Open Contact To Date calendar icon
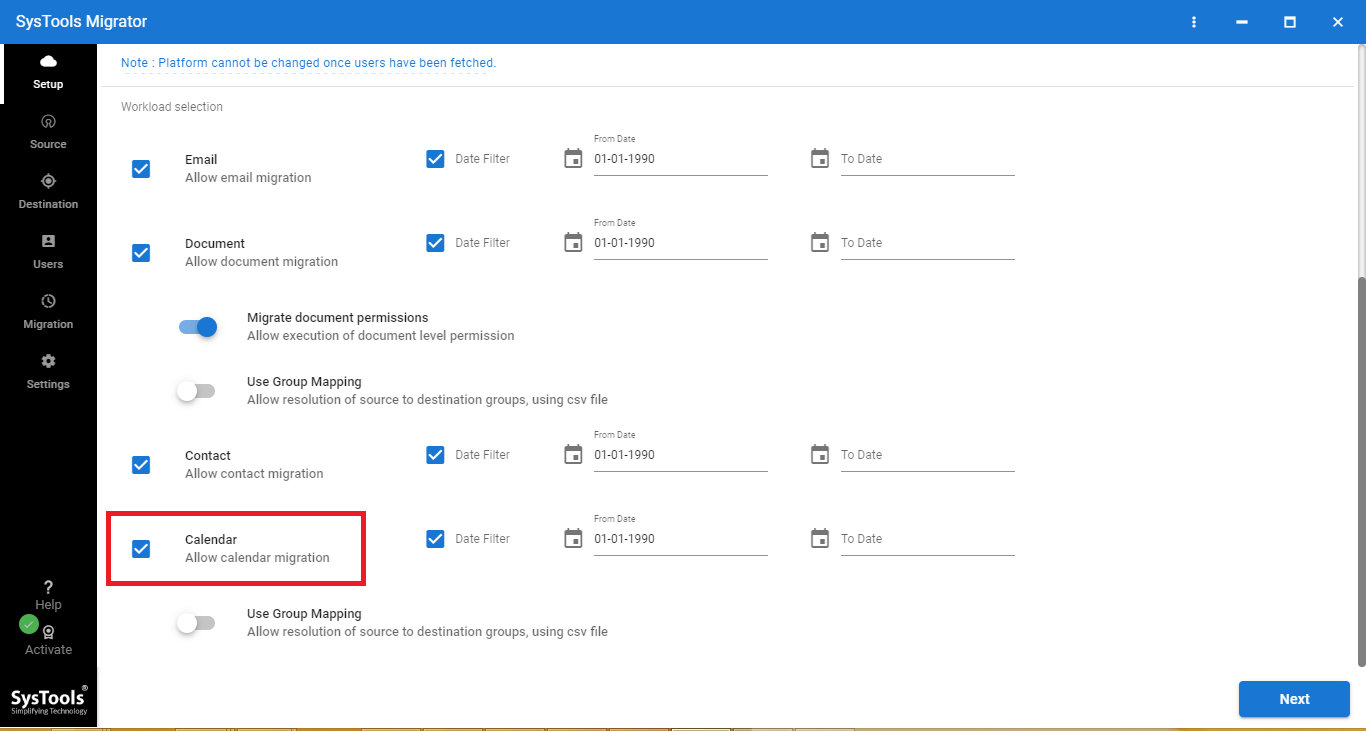This screenshot has height=731, width=1366. [820, 454]
